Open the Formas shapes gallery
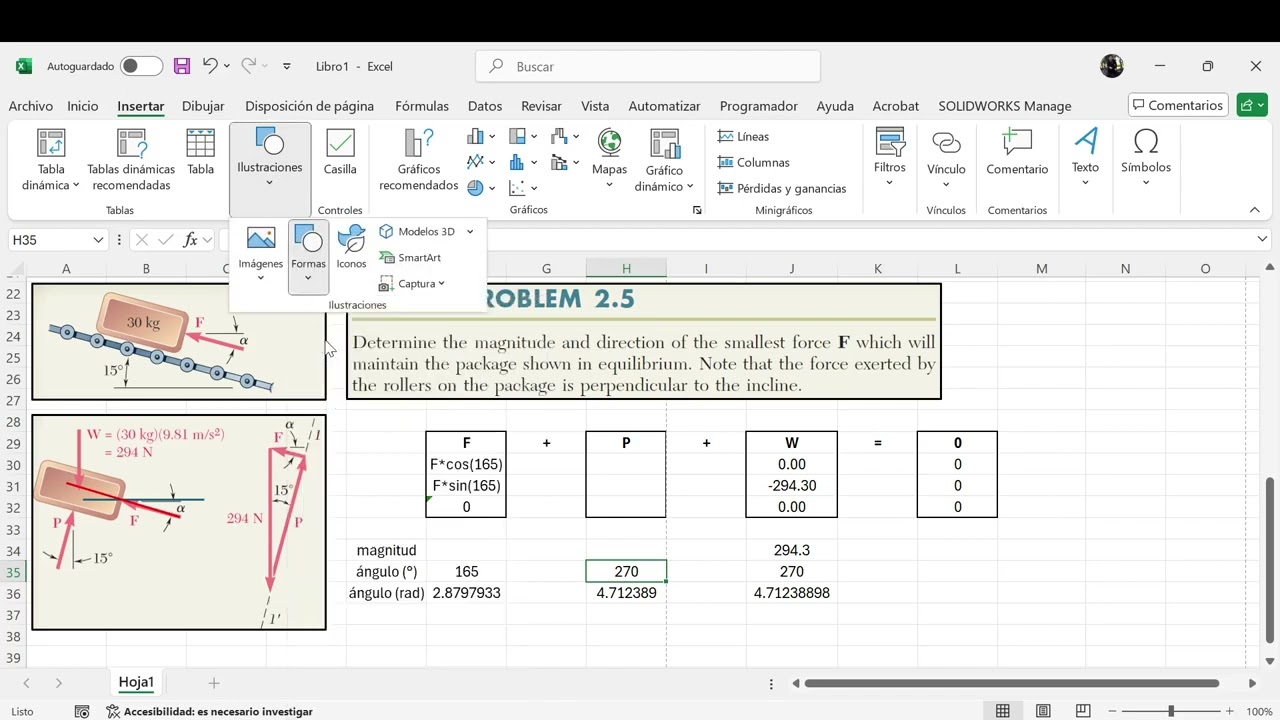This screenshot has width=1280, height=720. click(308, 256)
